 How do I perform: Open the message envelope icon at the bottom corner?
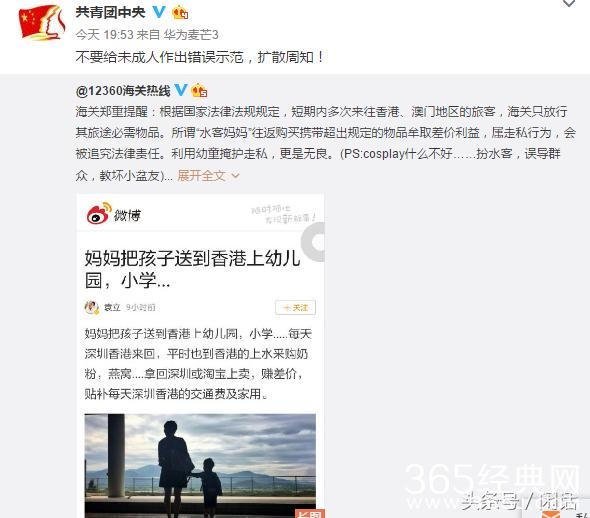[x=551, y=514]
